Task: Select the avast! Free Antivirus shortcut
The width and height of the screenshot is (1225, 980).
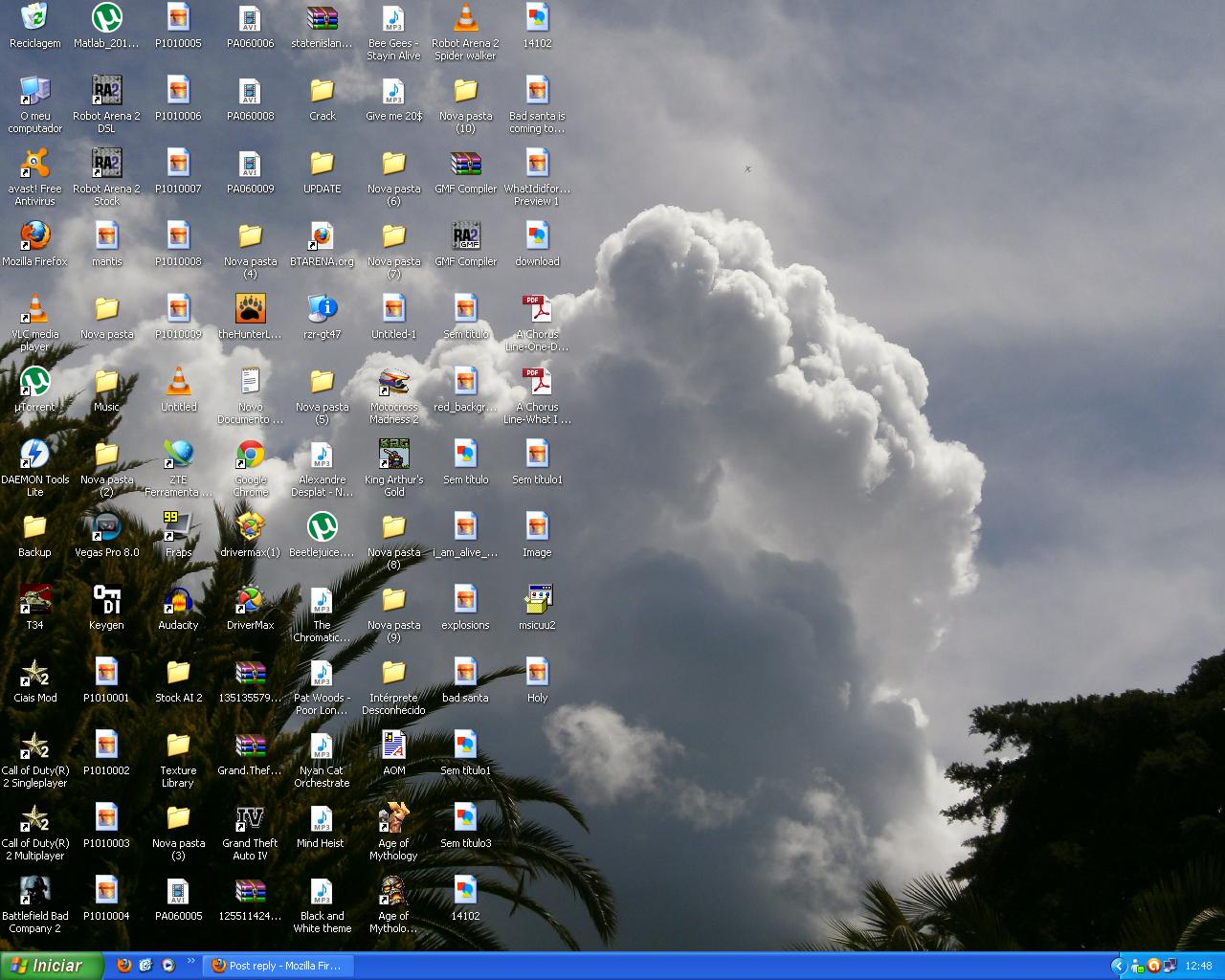Action: [x=34, y=164]
